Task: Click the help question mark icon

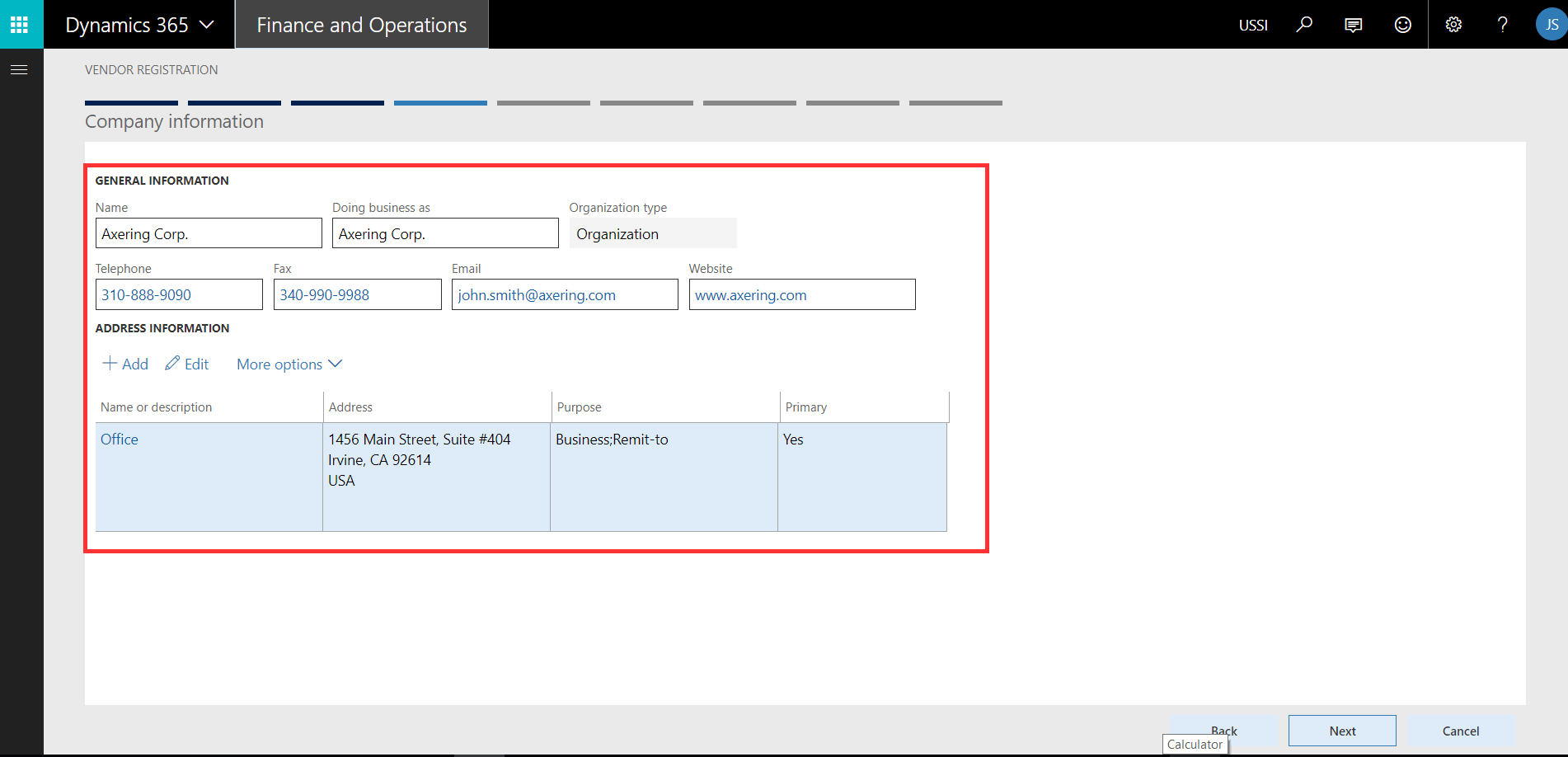Action: pos(1502,25)
